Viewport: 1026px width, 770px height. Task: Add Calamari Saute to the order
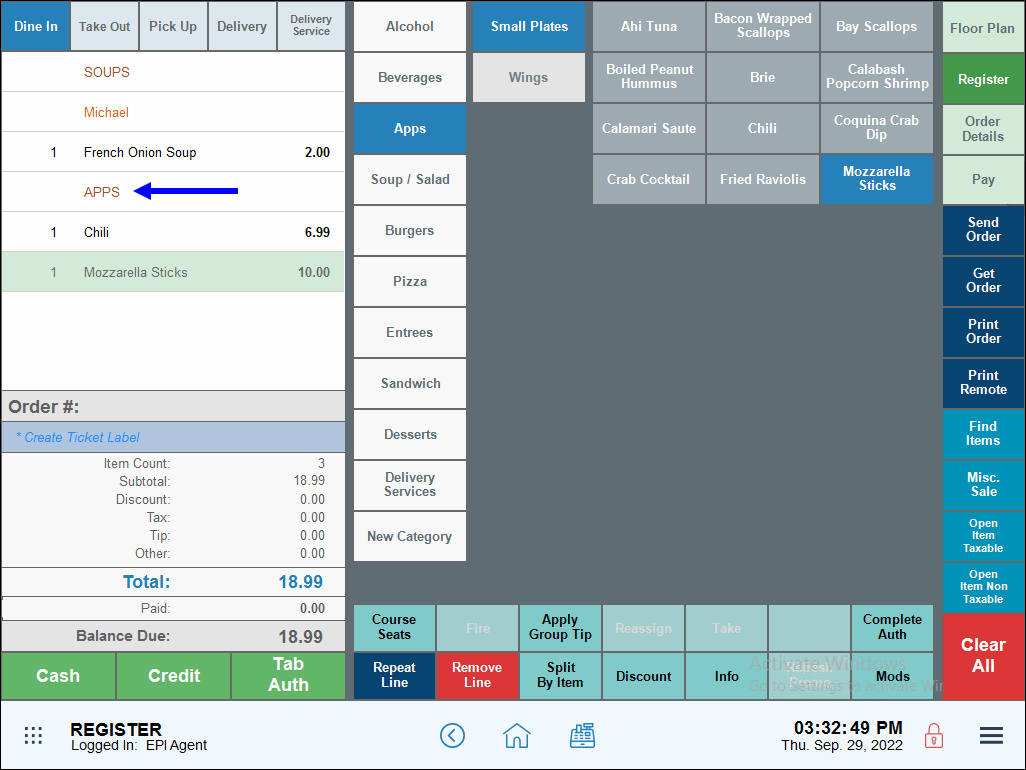(648, 128)
